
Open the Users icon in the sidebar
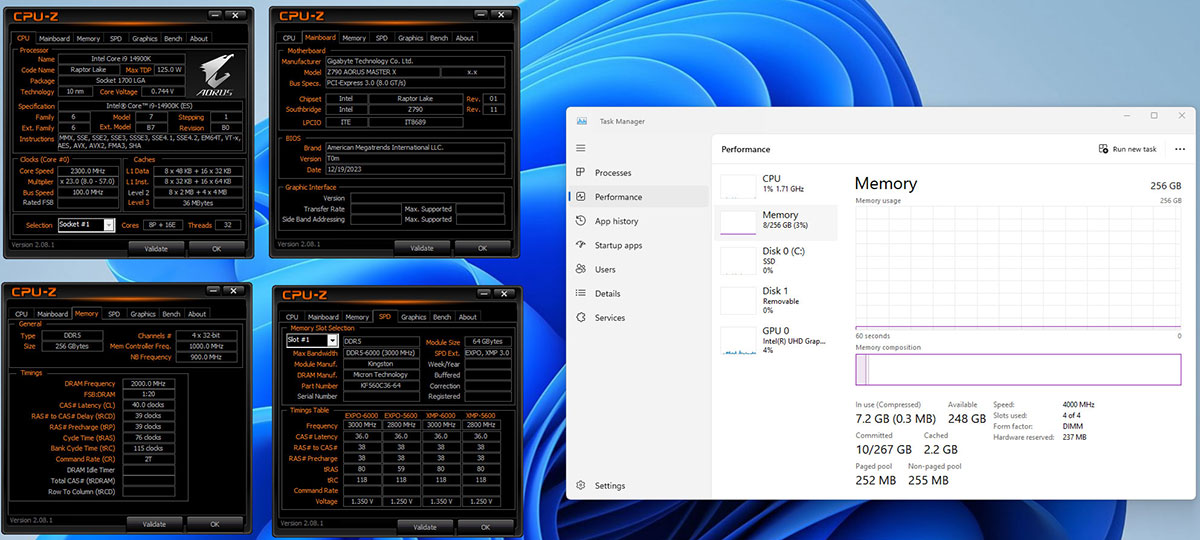coord(582,269)
